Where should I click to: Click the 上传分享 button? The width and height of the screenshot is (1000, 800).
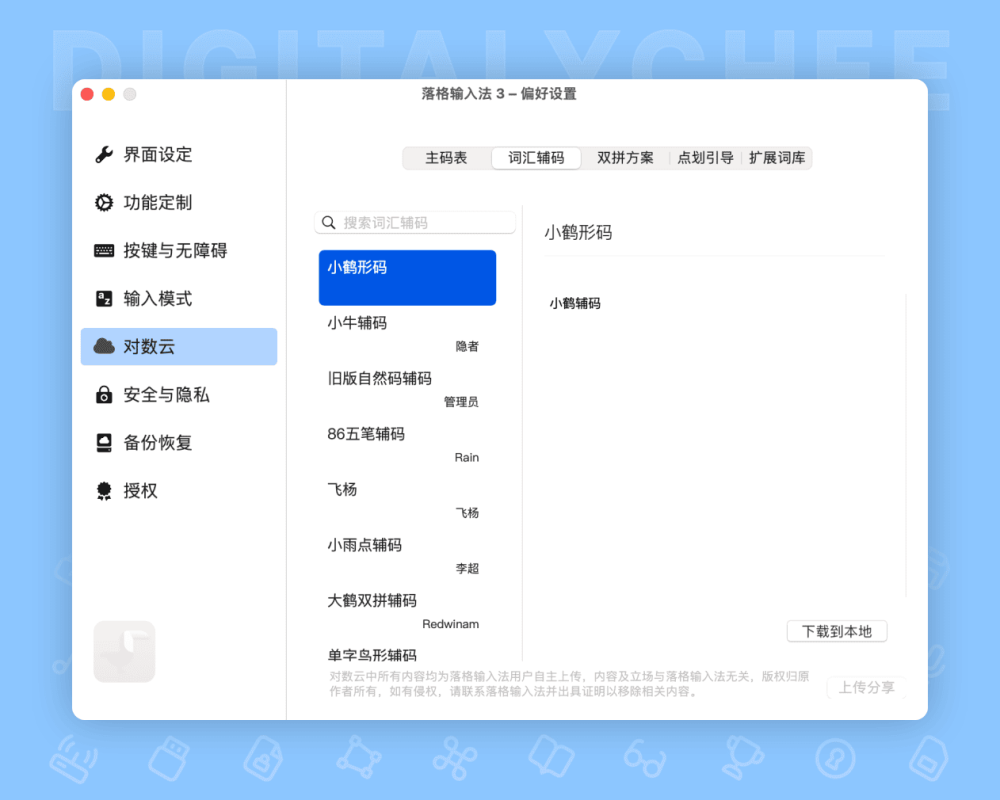(x=866, y=687)
